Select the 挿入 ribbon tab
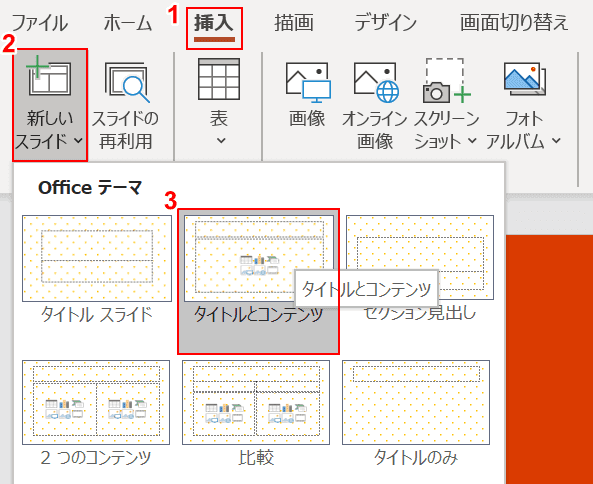This screenshot has height=484, width=593. point(214,23)
